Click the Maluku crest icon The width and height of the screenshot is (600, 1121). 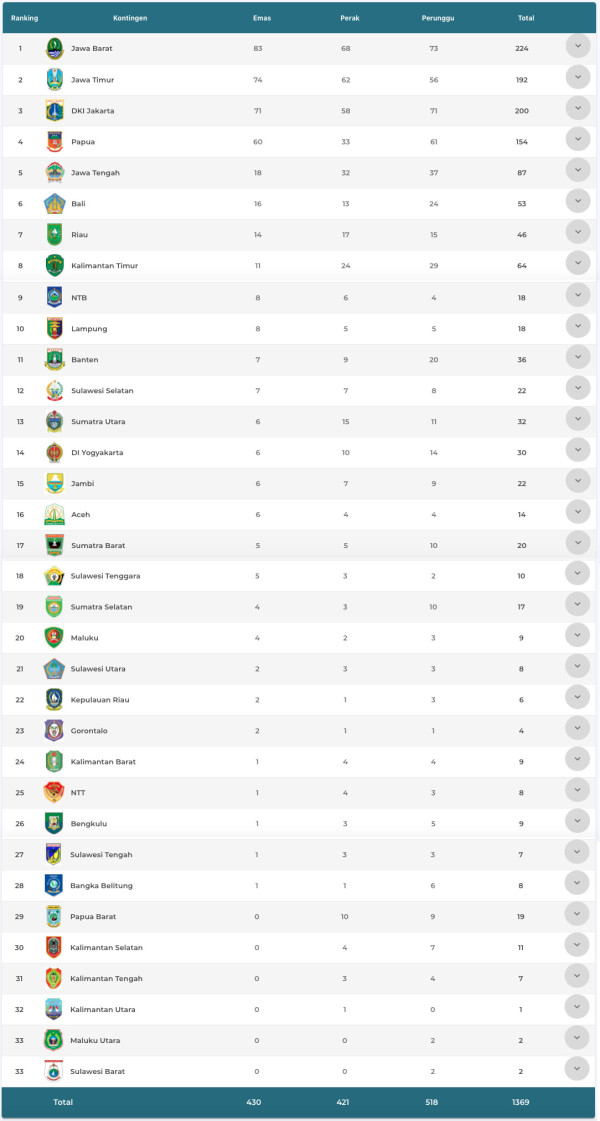point(55,638)
